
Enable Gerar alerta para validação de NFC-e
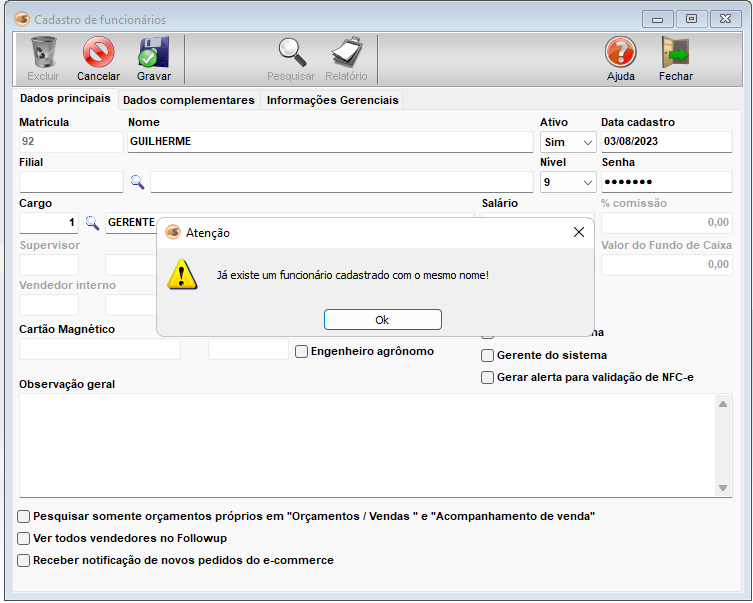point(488,377)
